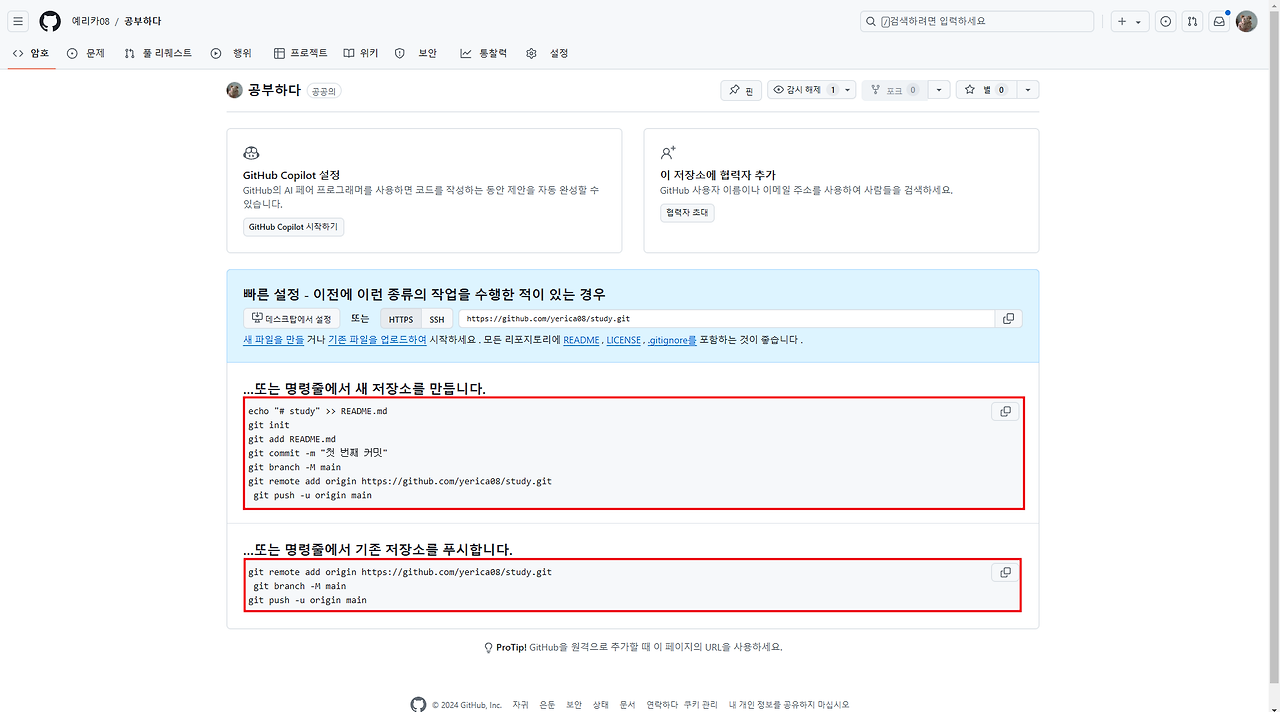Image resolution: width=1280 pixels, height=712 pixels.
Task: Switch to the 통찰력 (Insights) tab
Action: 483,53
